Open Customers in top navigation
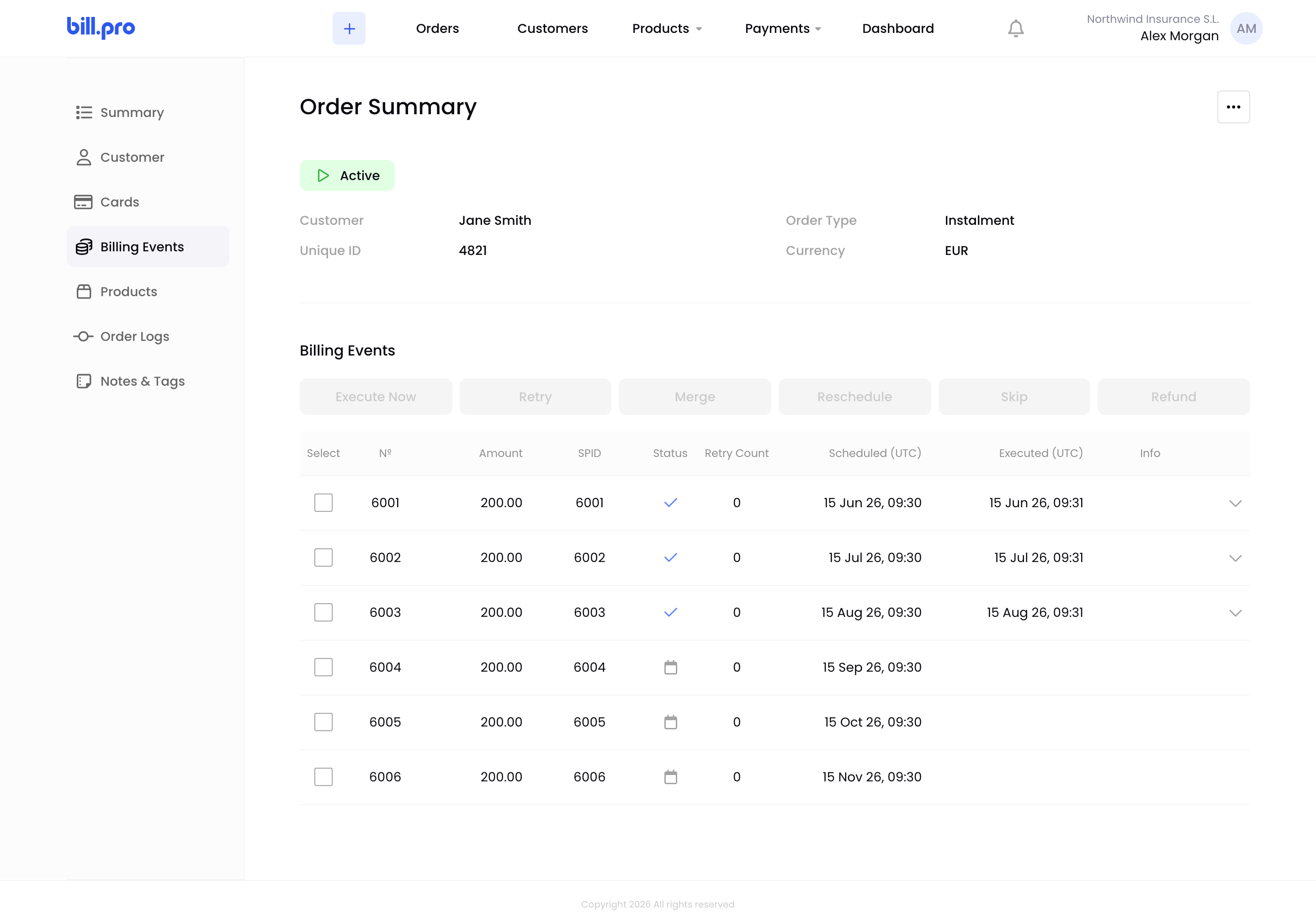This screenshot has height=924, width=1316. (x=552, y=29)
